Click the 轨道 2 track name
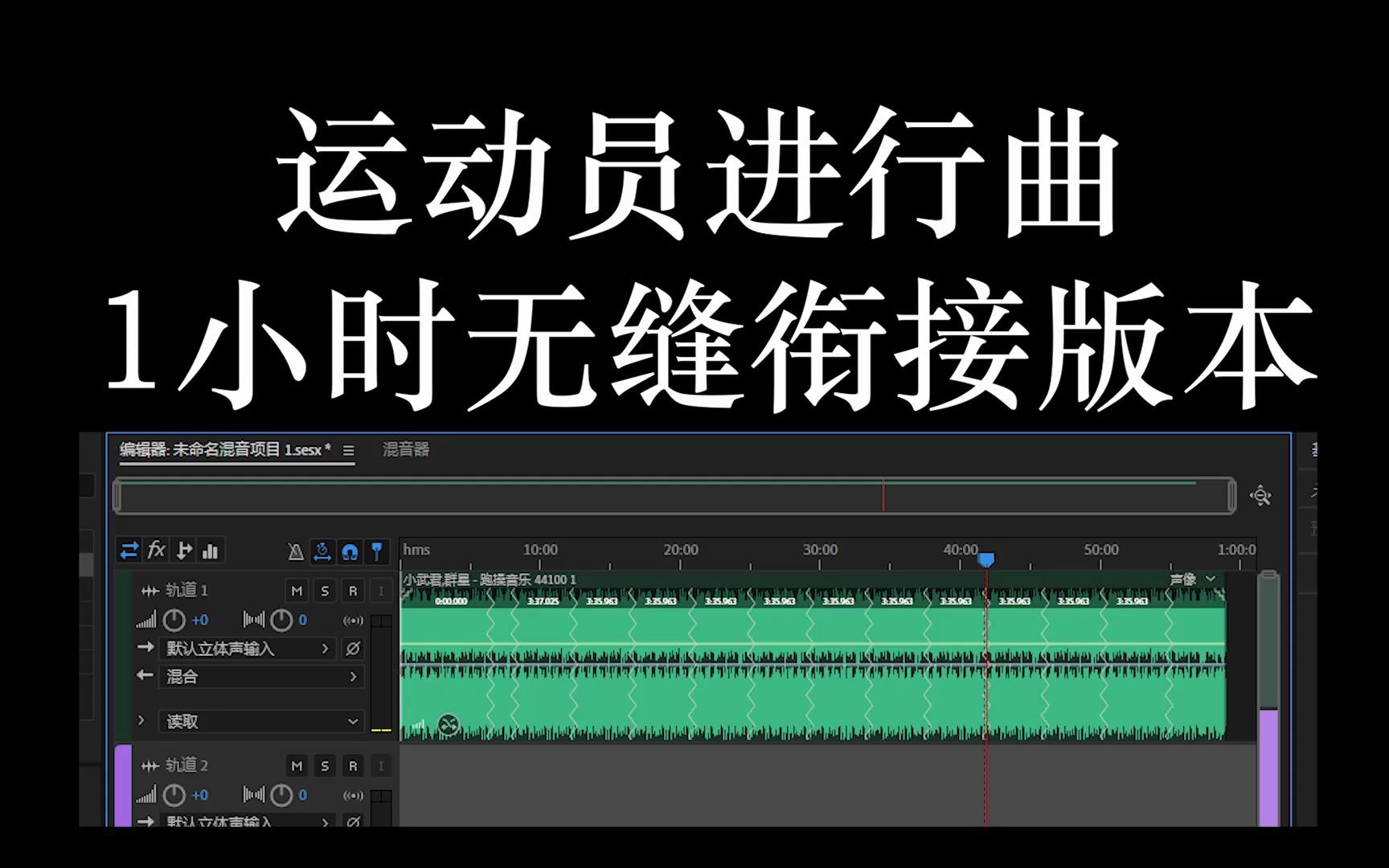Viewport: 1389px width, 868px height. tap(187, 766)
